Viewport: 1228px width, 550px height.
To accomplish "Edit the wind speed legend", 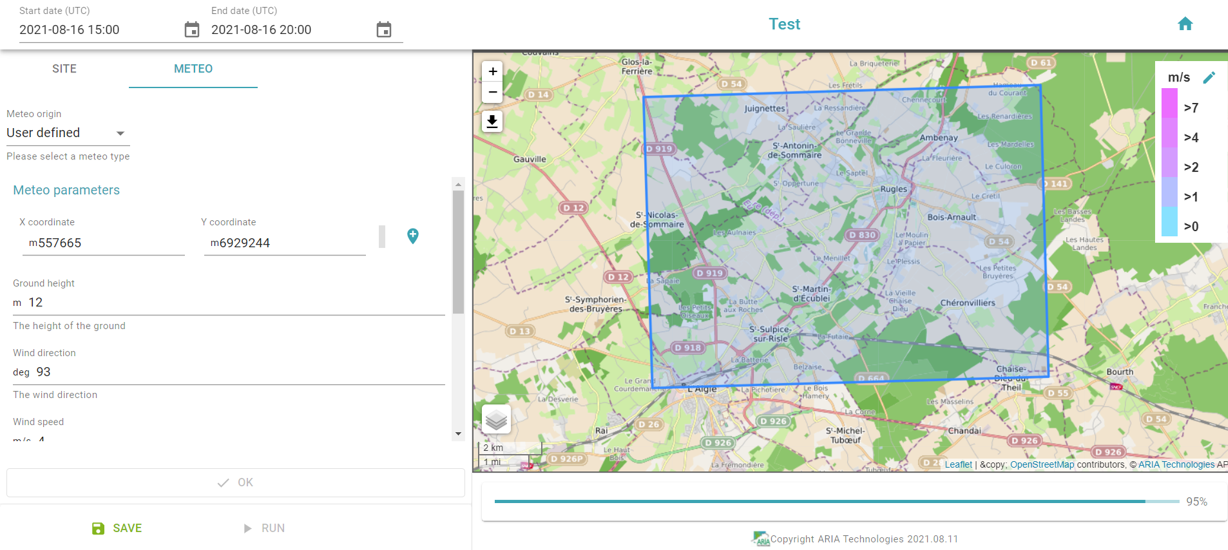I will click(x=1209, y=78).
